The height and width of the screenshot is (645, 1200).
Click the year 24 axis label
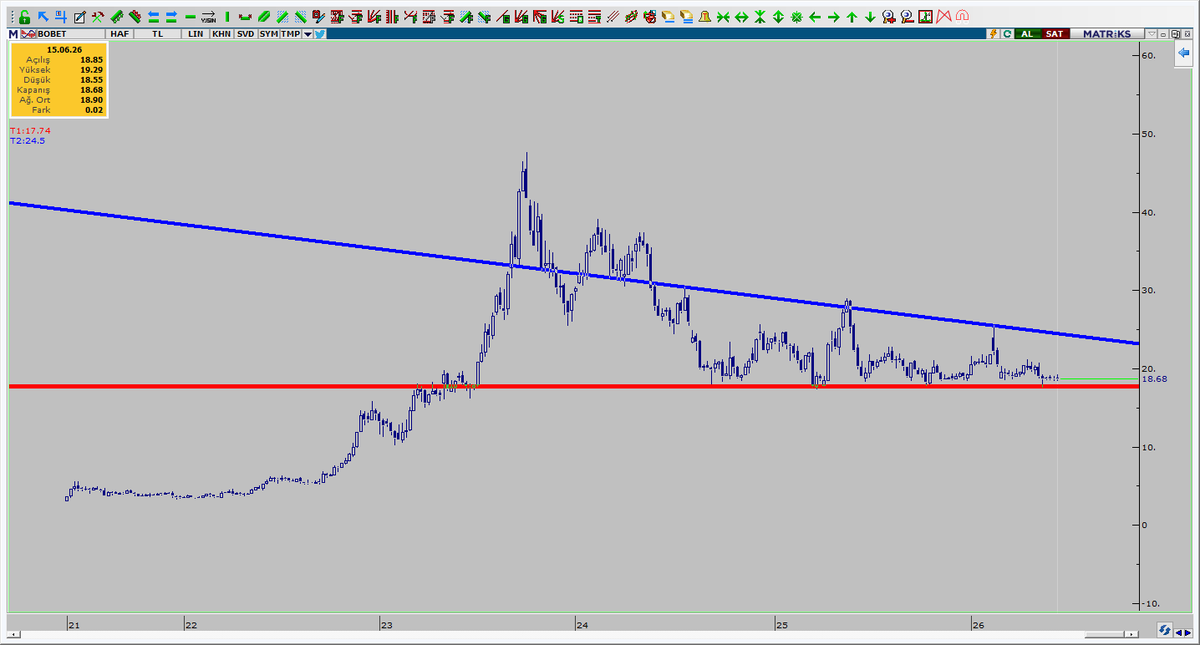coord(581,625)
